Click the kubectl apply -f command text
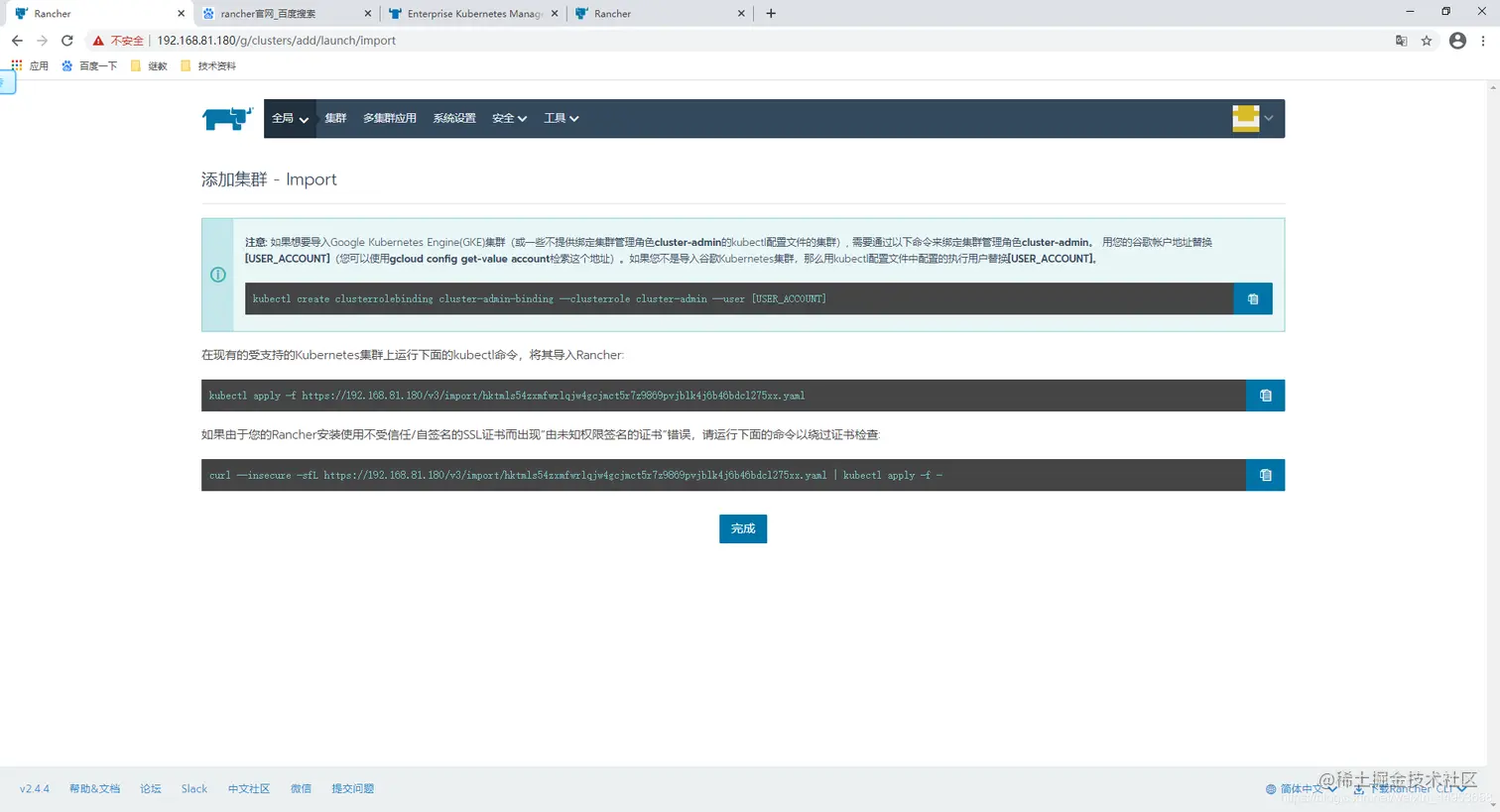This screenshot has width=1500, height=812. 507,396
